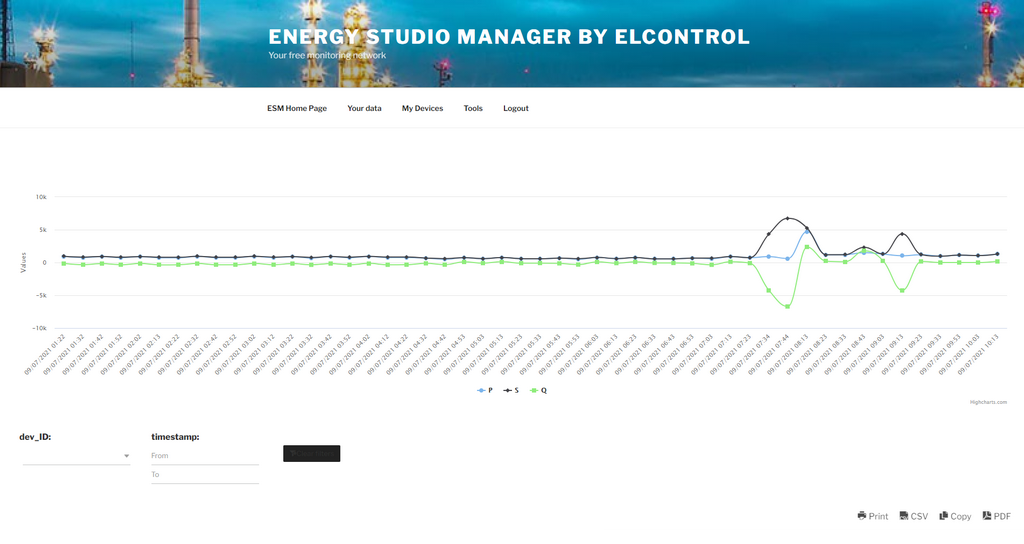
Task: Open My Devices menu item
Action: coord(422,108)
